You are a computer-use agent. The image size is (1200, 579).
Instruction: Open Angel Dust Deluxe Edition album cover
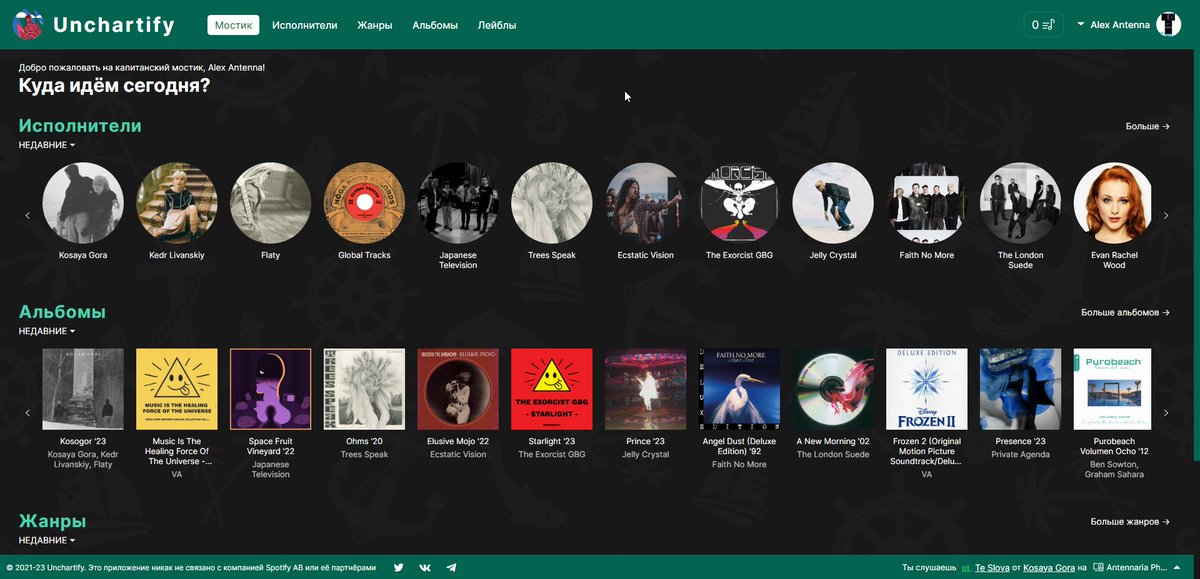click(x=740, y=389)
